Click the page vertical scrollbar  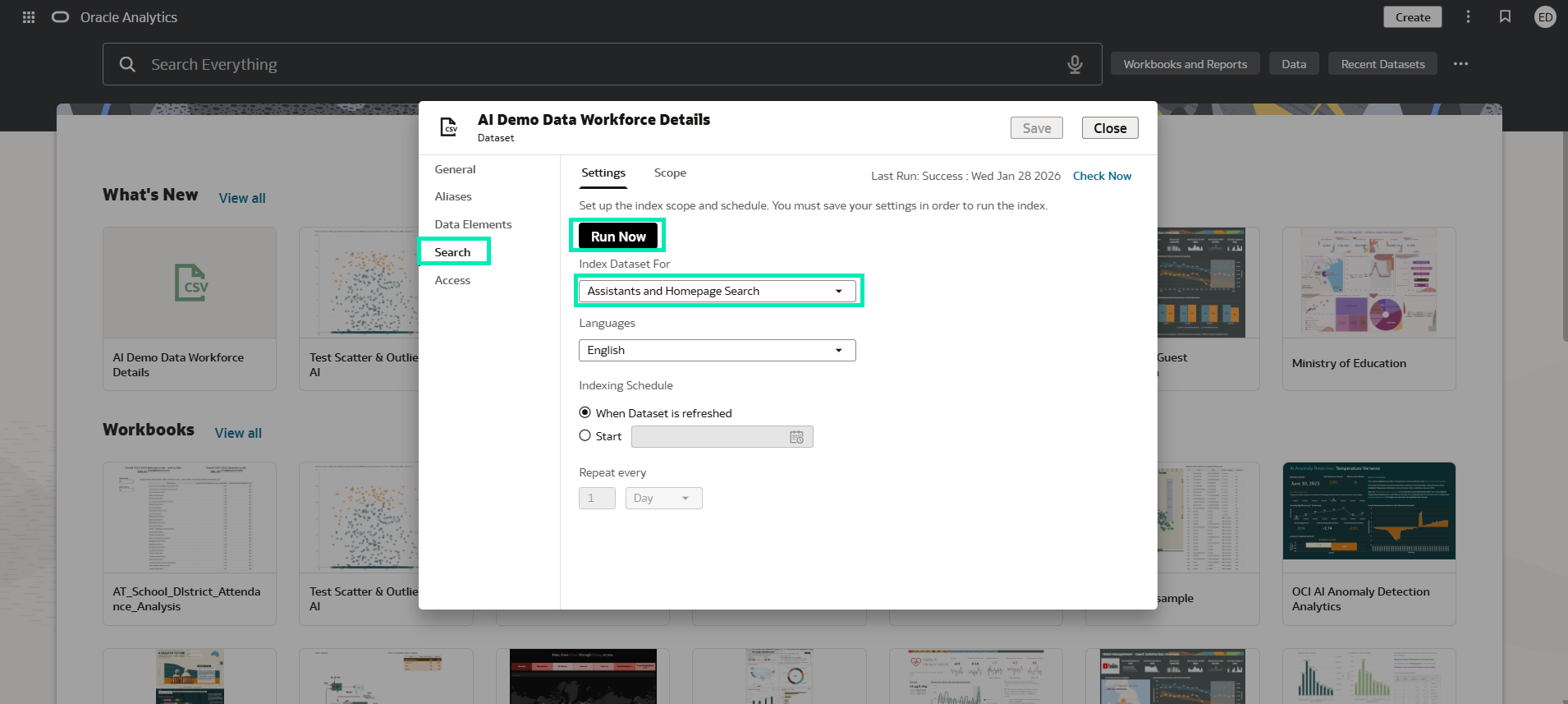[1565, 238]
